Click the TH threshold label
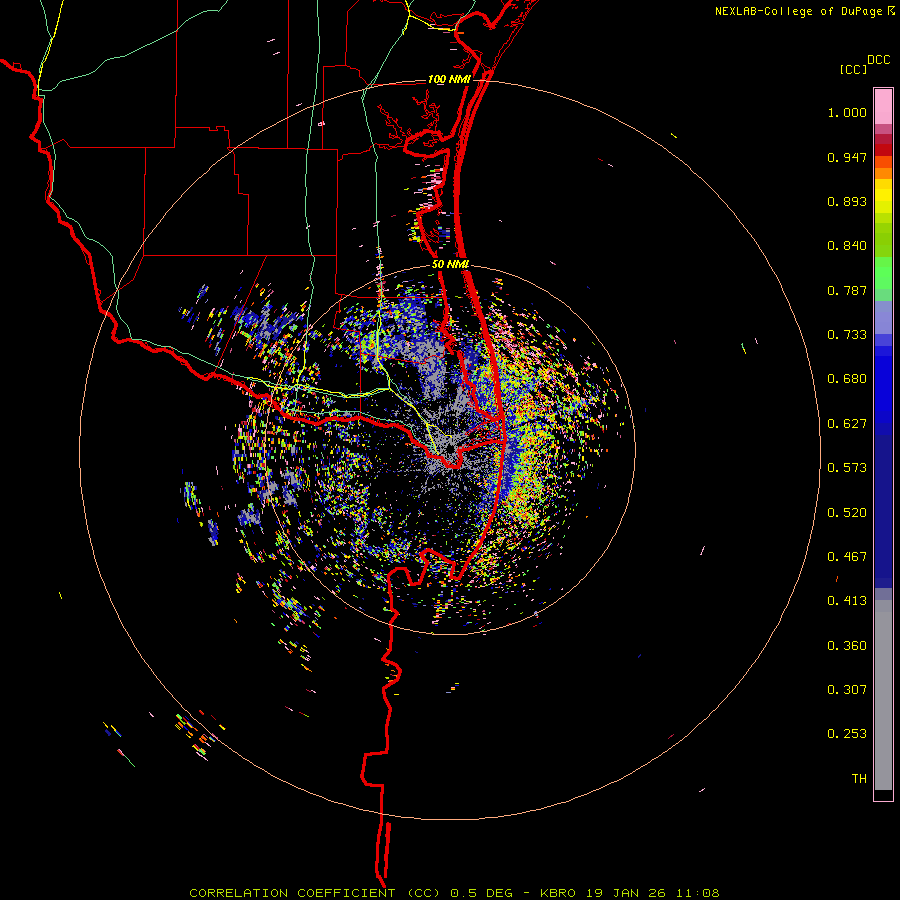This screenshot has height=900, width=900. tap(859, 779)
